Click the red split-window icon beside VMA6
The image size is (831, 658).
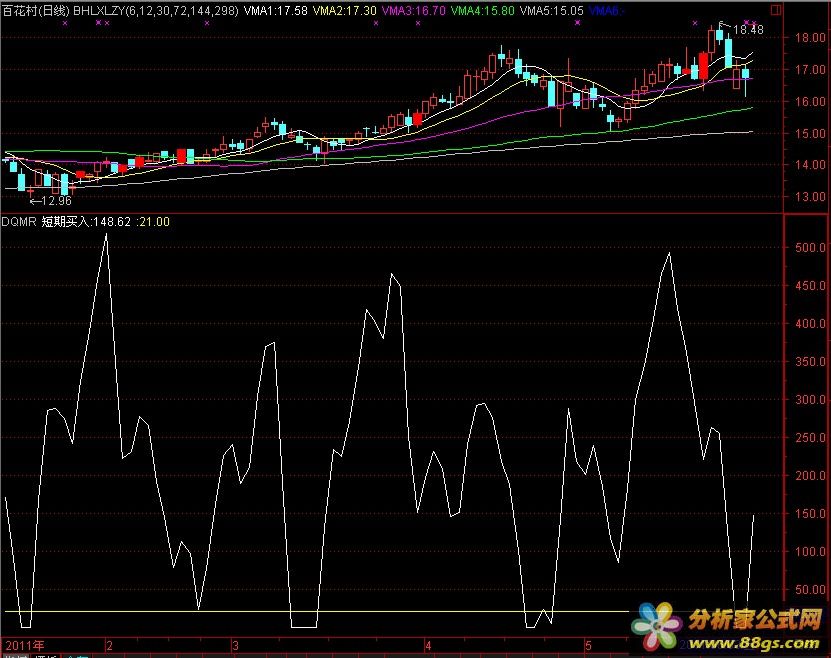(776, 10)
